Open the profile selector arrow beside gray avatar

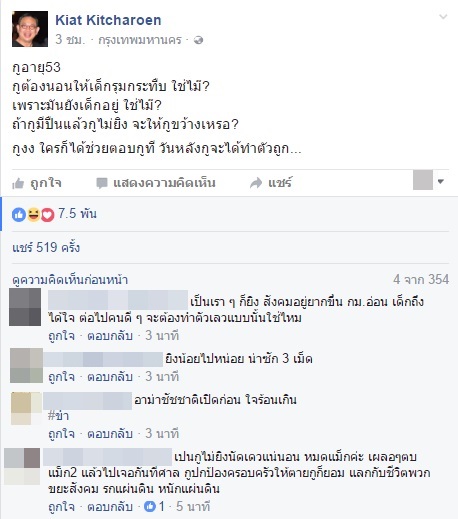441,181
